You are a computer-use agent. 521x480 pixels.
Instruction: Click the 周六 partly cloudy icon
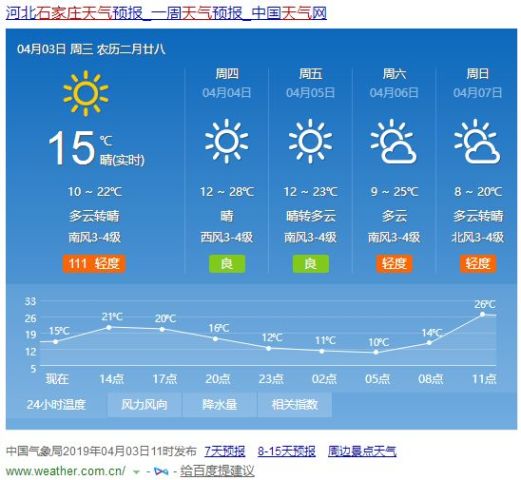tap(394, 141)
